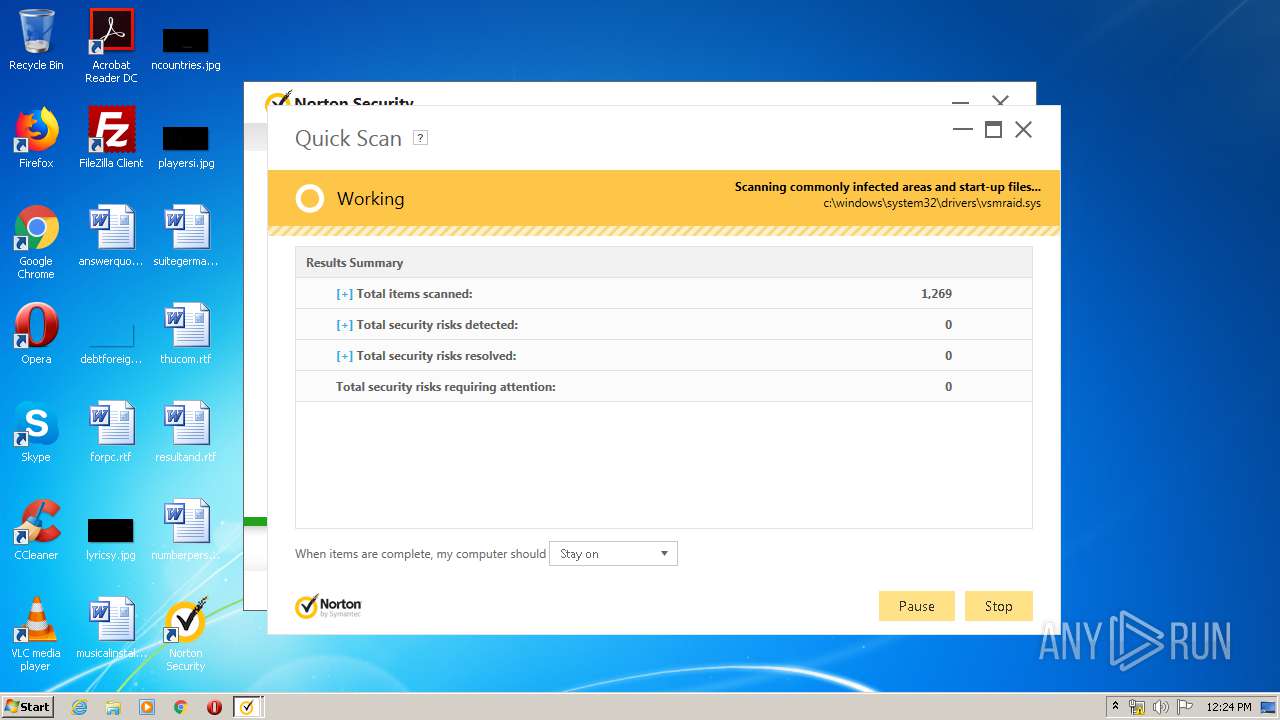Stop the running scan
Viewport: 1280px width, 720px height.
pos(998,606)
